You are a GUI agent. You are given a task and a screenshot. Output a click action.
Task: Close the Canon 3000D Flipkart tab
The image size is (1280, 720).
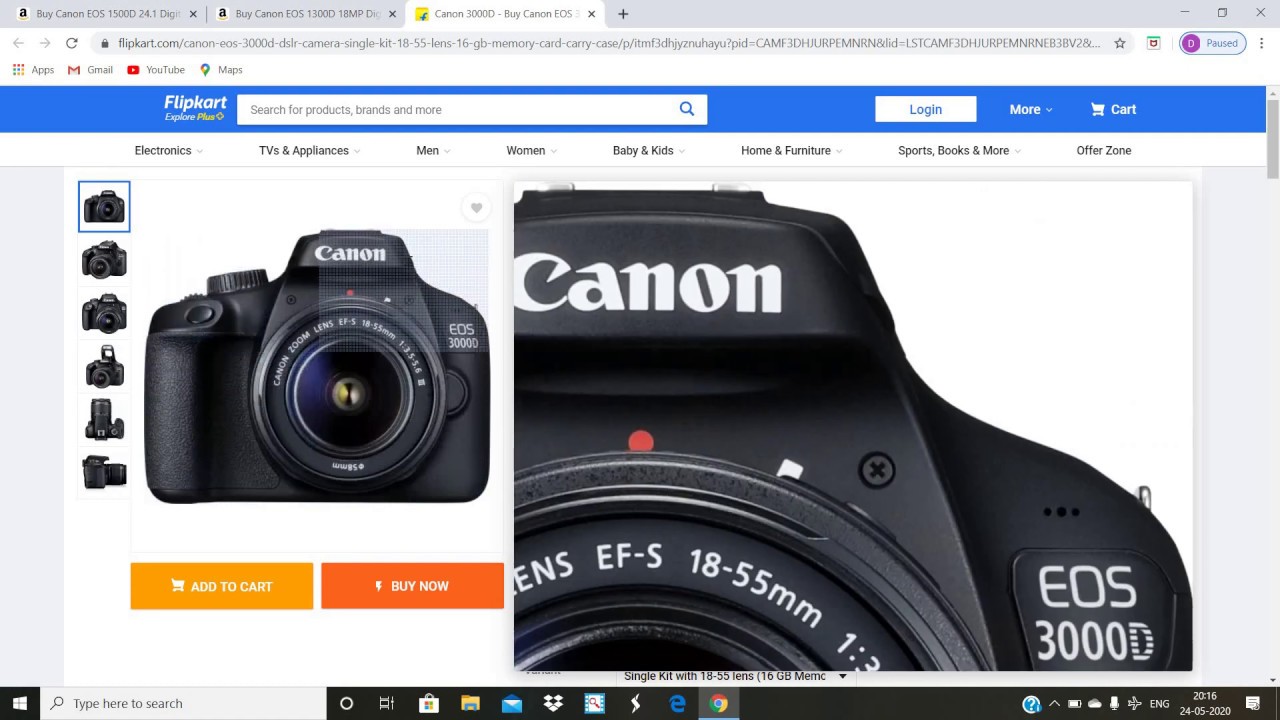(x=592, y=14)
